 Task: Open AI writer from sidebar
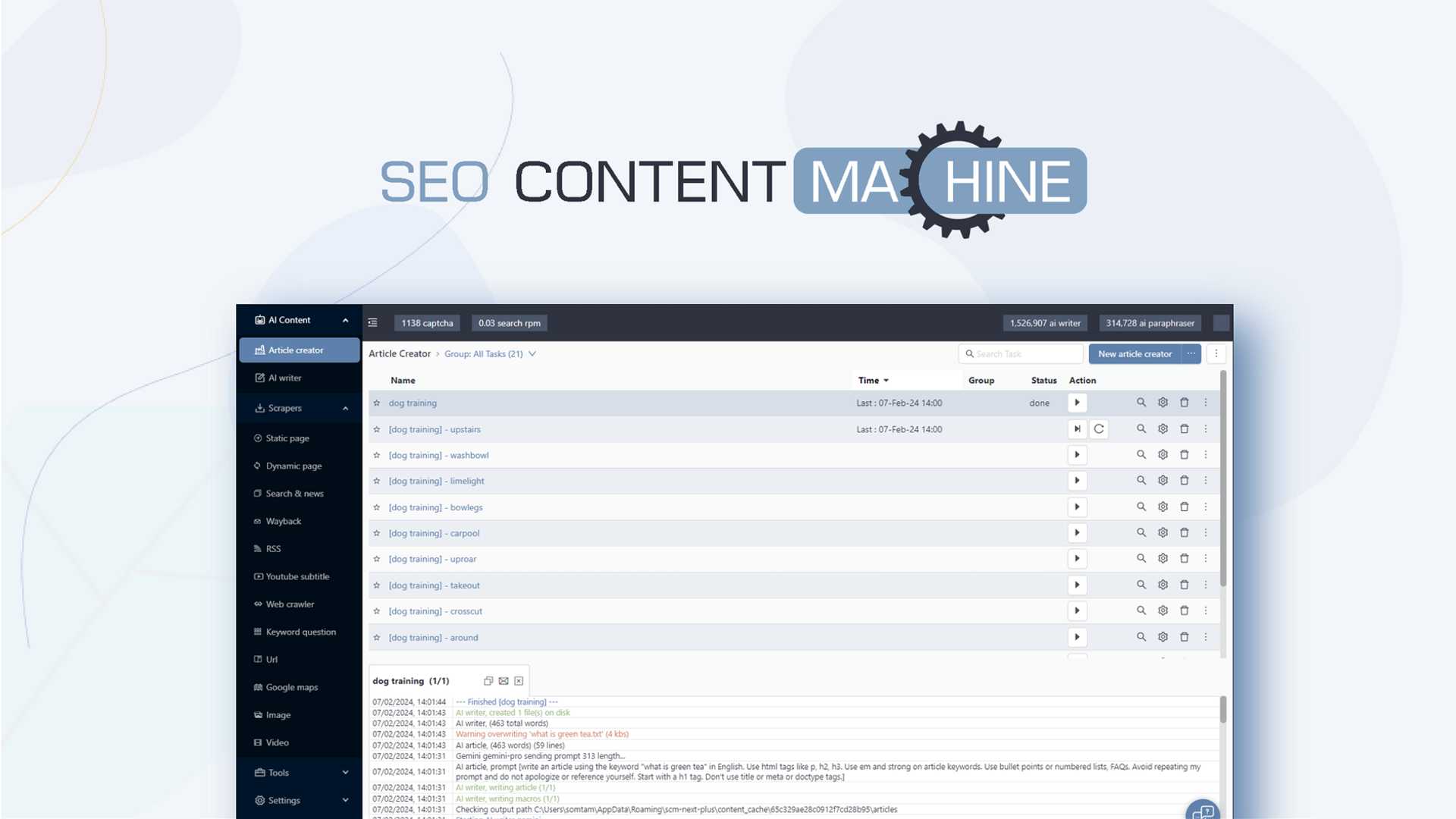click(284, 378)
